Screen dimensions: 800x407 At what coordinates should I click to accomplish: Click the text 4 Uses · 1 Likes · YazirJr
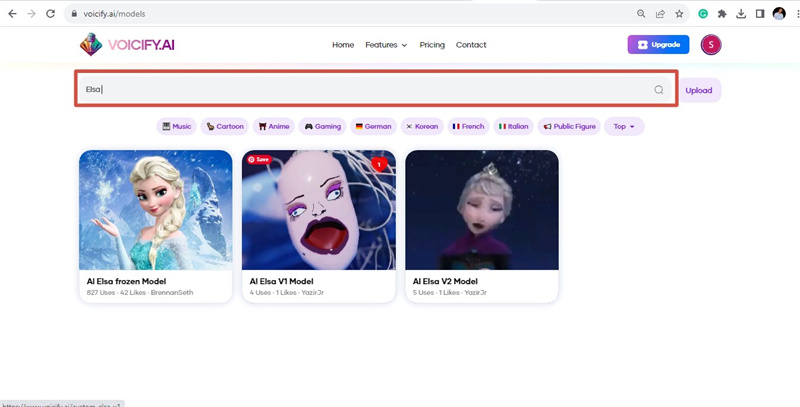coord(287,293)
